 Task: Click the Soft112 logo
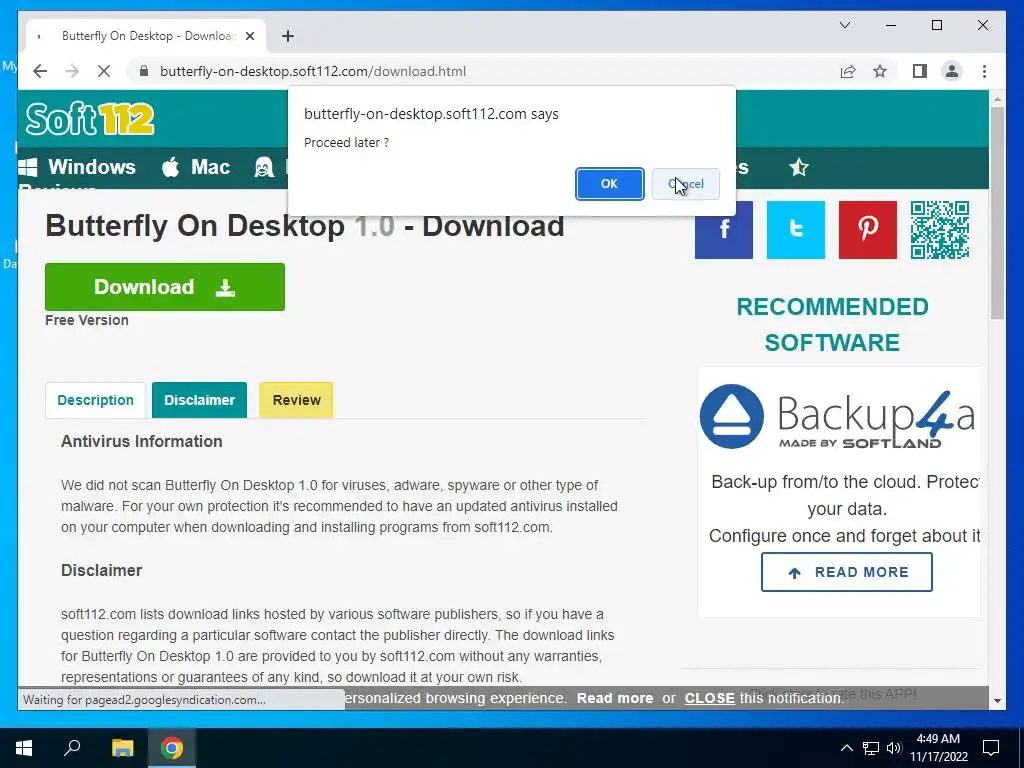point(89,119)
